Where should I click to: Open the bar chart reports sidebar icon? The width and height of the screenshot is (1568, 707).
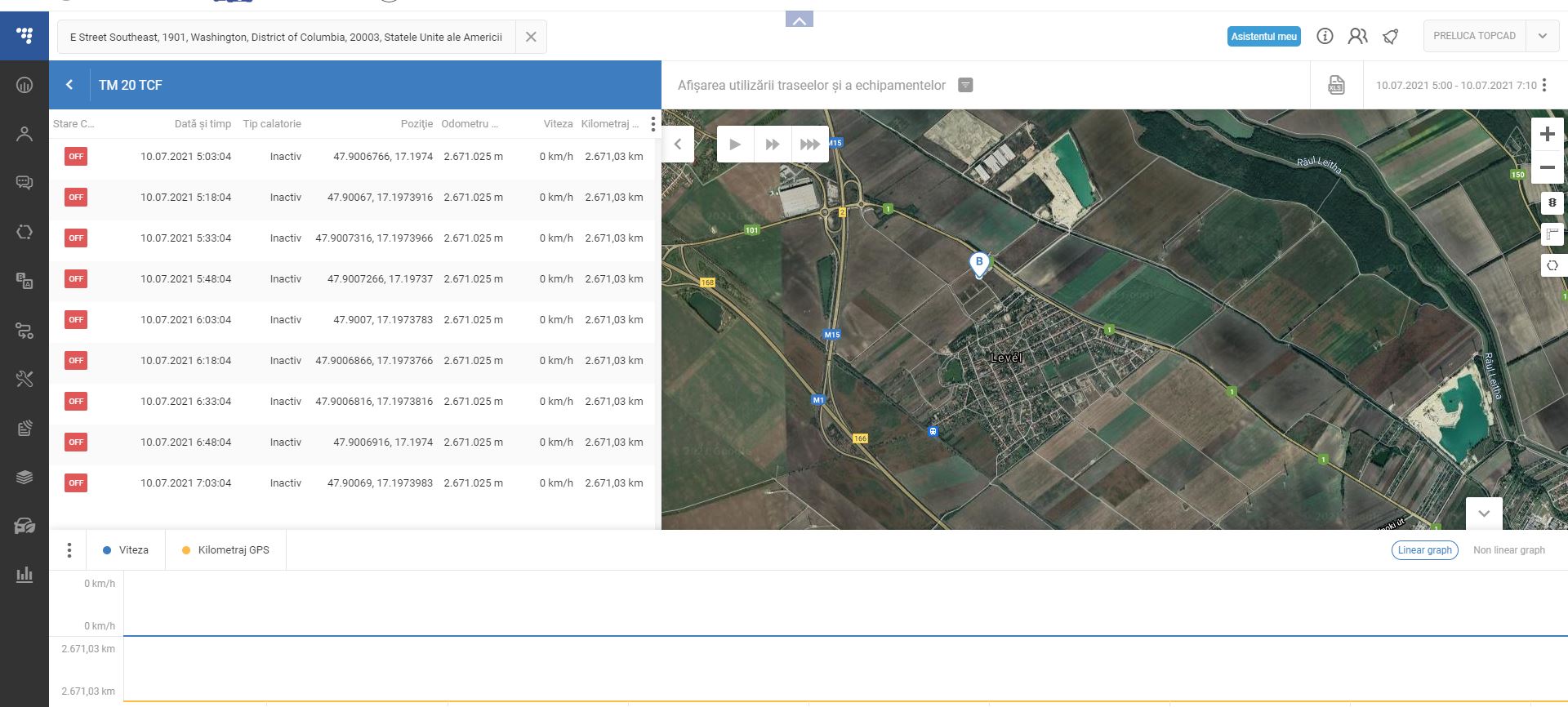point(24,574)
